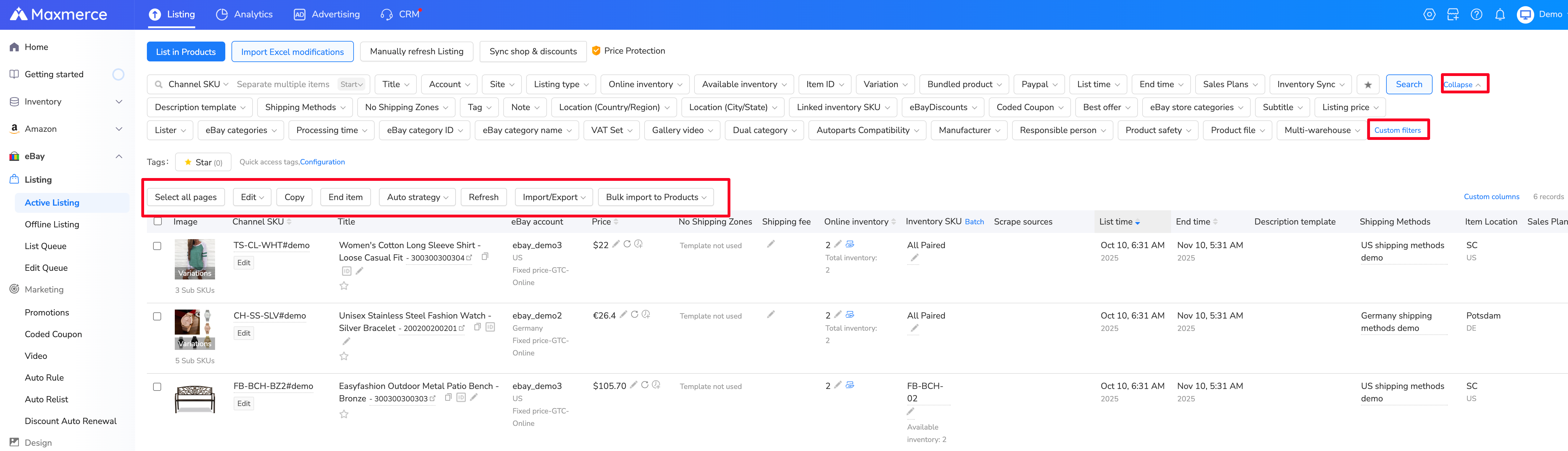This screenshot has width=1568, height=451.
Task: Open the hexagon settings icon in header
Action: (x=1429, y=15)
